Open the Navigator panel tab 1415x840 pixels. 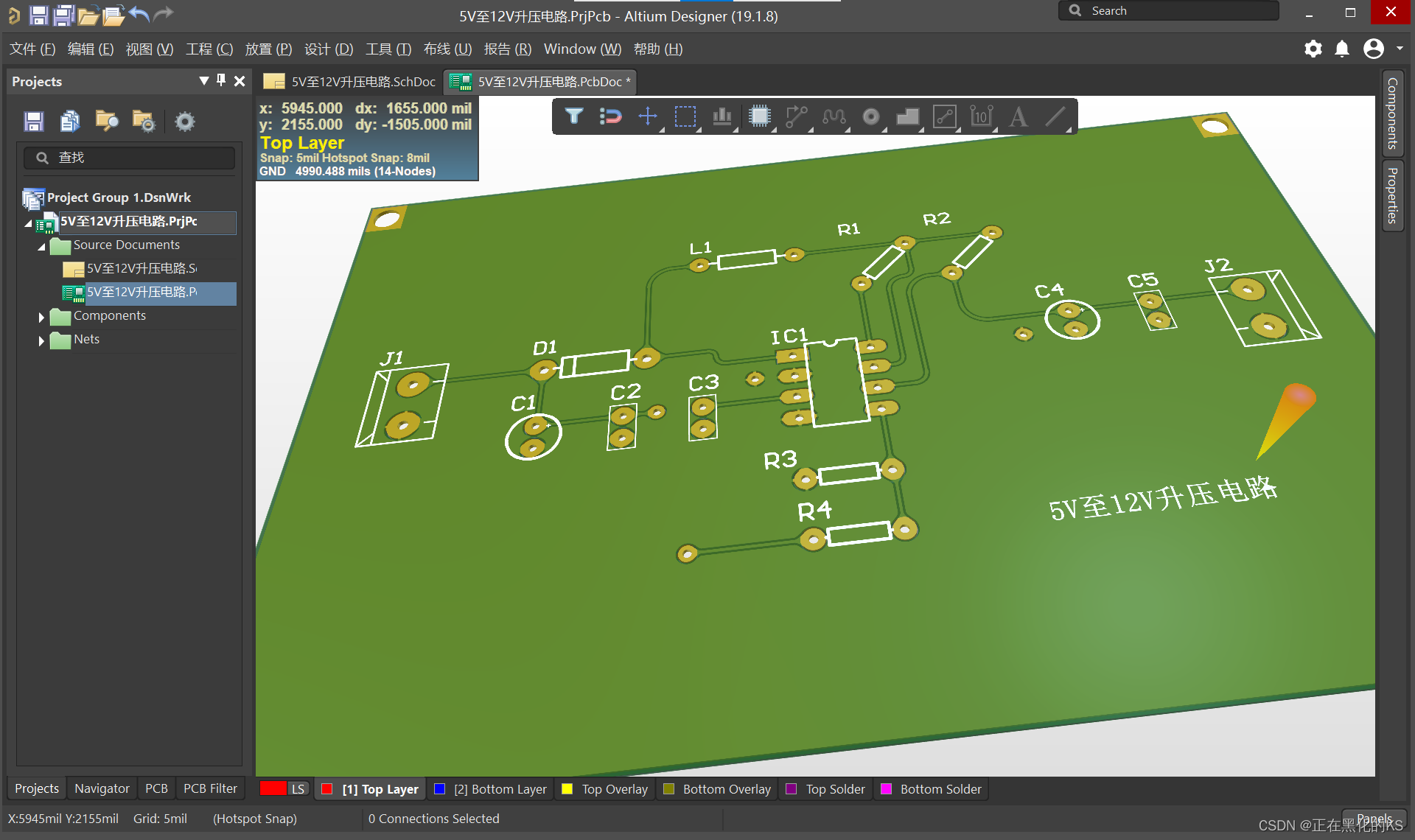[x=102, y=788]
